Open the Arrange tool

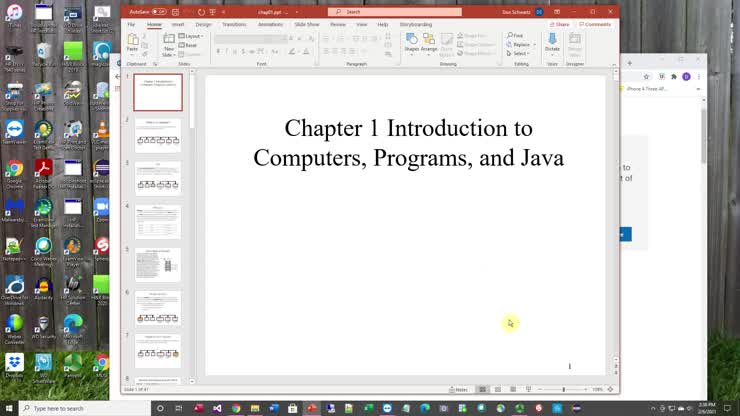pyautogui.click(x=429, y=42)
